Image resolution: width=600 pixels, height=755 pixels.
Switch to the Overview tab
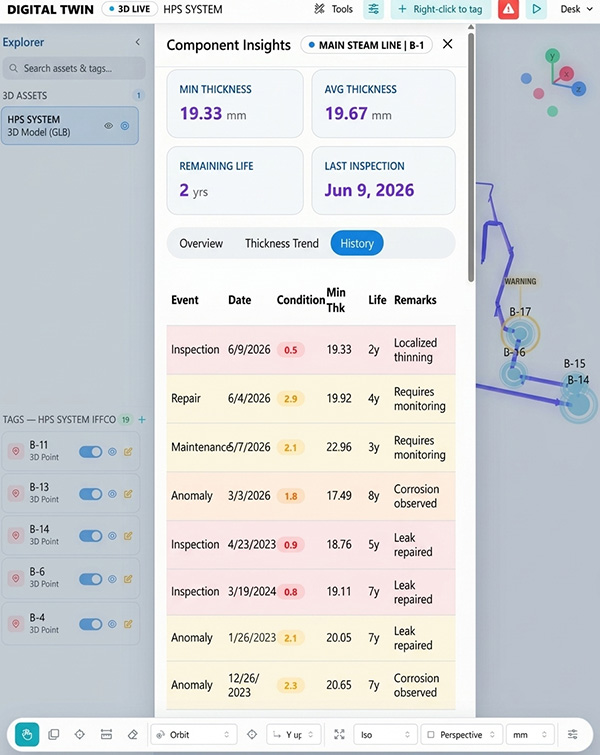(x=201, y=243)
